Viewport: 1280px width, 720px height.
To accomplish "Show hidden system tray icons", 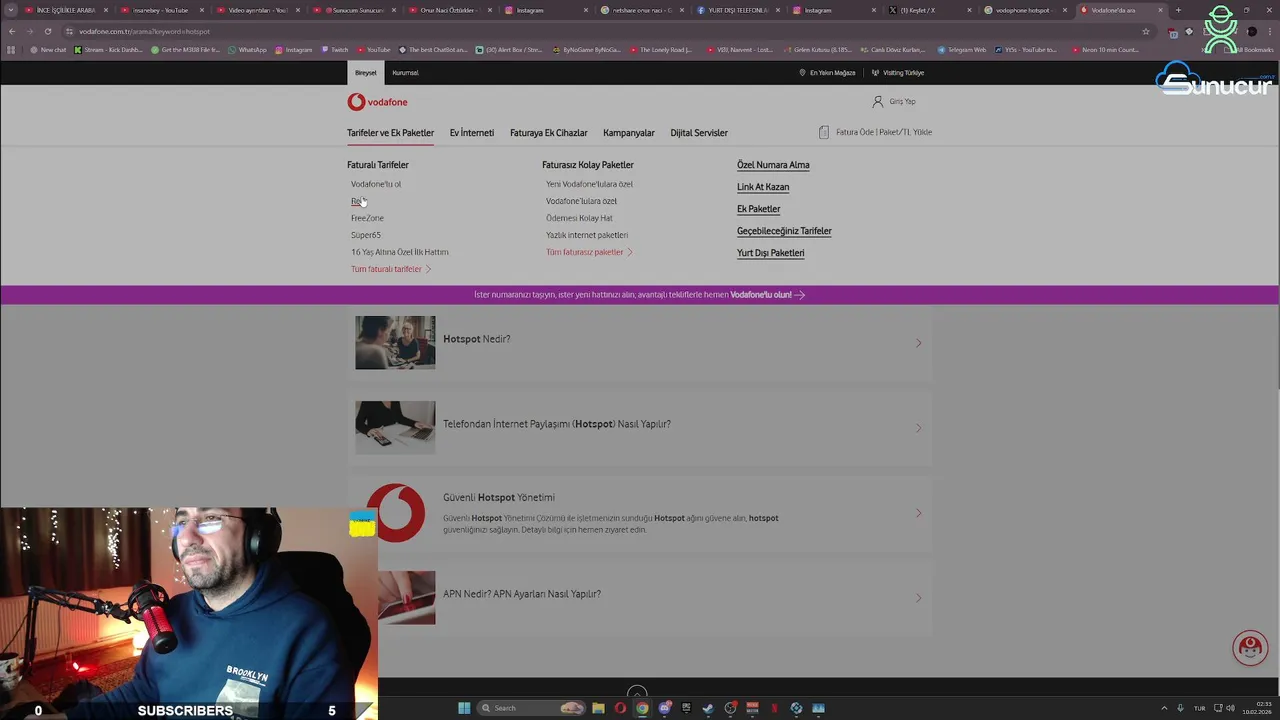I will pyautogui.click(x=1164, y=708).
